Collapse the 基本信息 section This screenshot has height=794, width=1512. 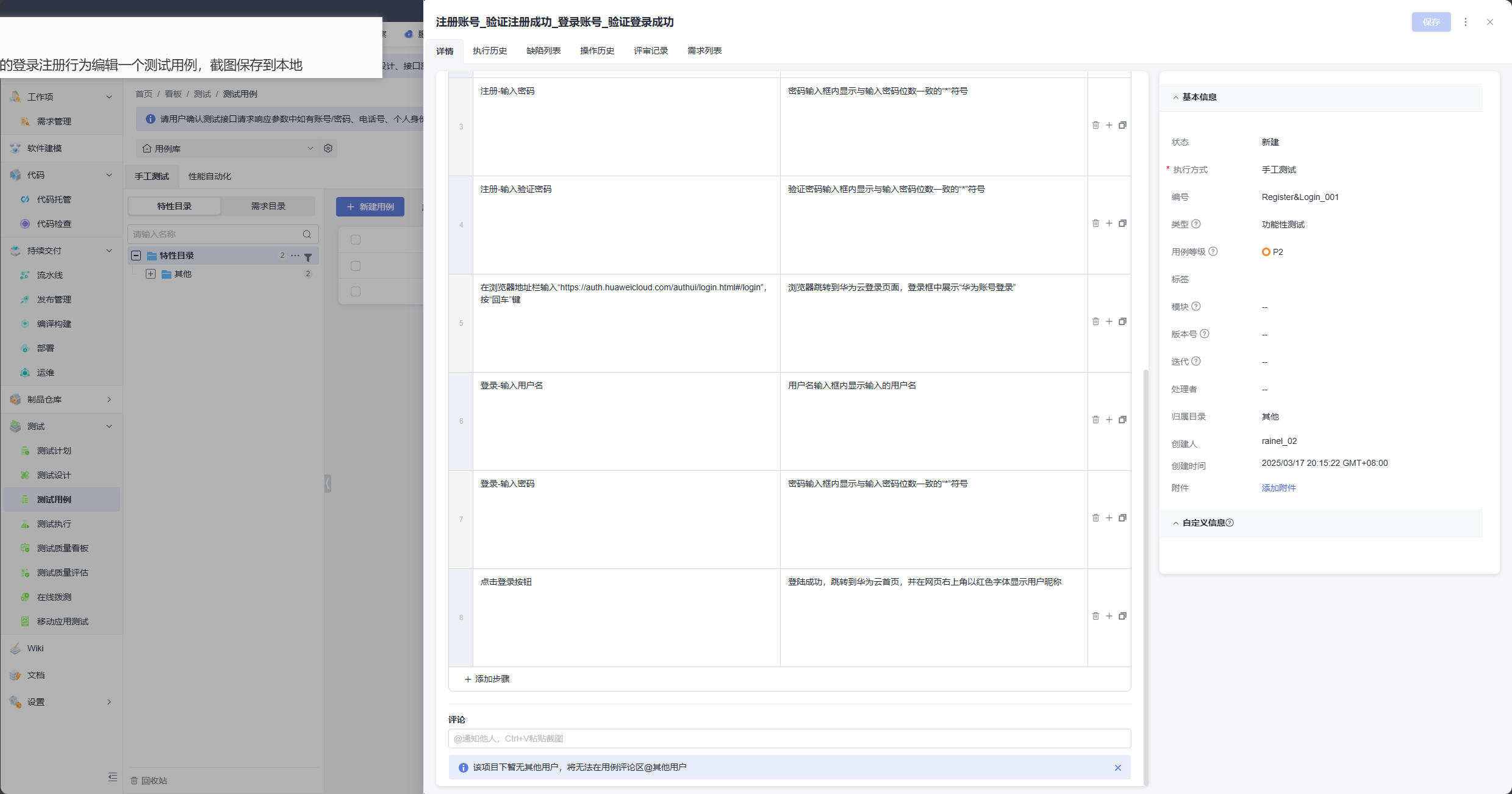[1175, 98]
